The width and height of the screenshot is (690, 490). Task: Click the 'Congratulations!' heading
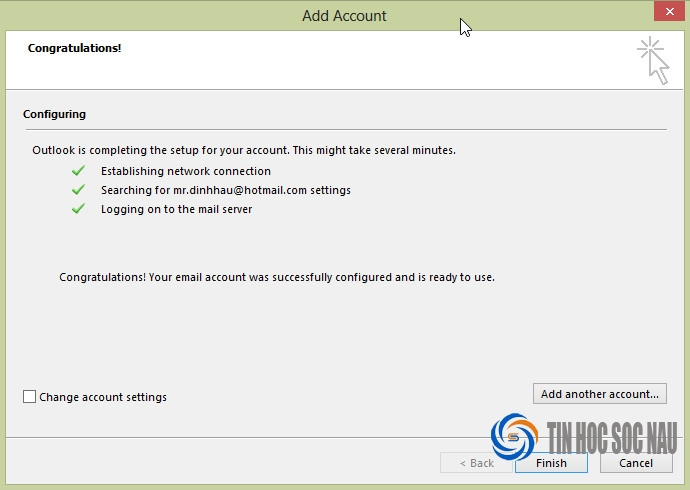(x=74, y=48)
